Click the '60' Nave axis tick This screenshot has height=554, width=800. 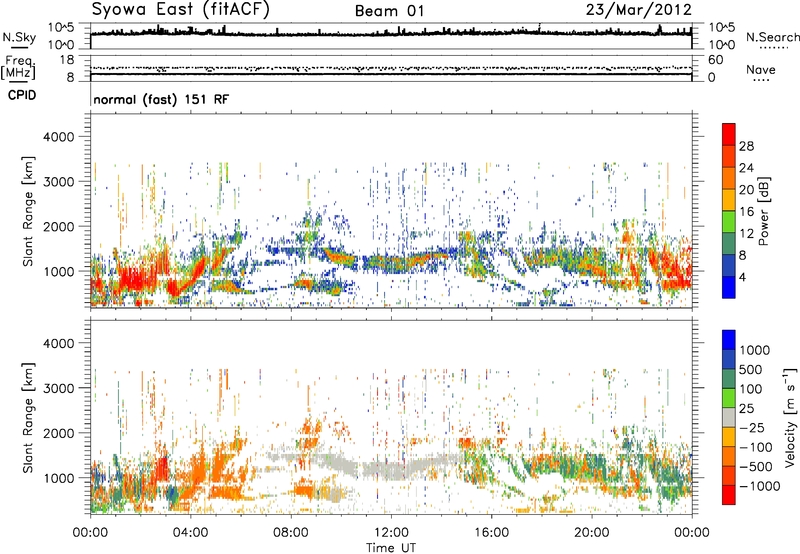point(715,60)
